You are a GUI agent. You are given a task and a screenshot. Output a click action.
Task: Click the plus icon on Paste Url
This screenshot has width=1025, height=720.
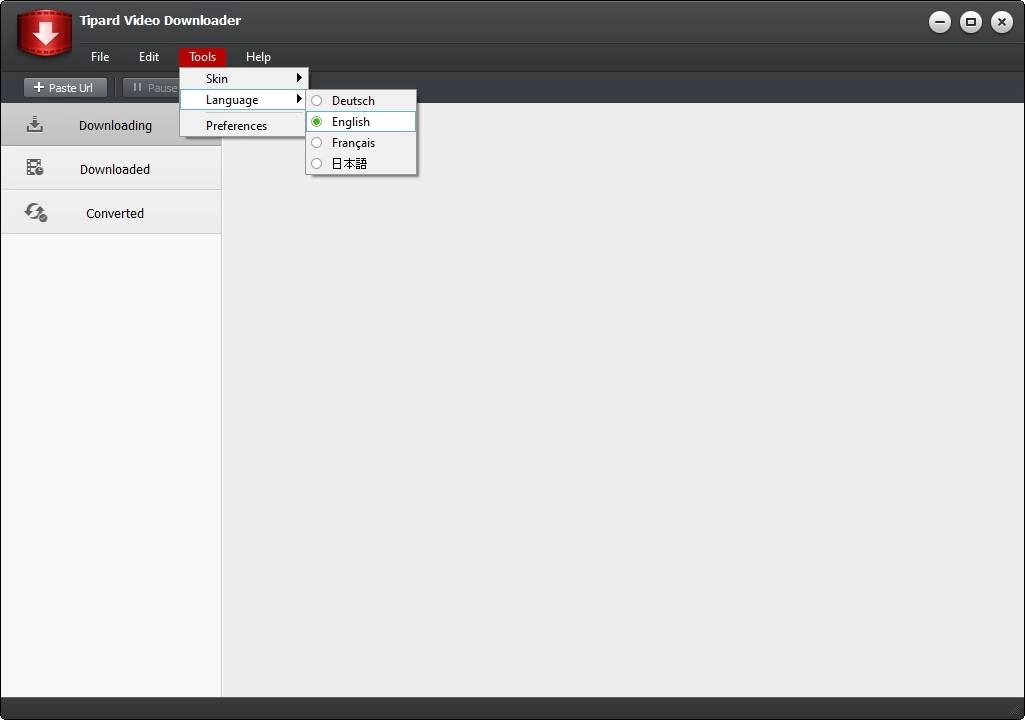(39, 87)
